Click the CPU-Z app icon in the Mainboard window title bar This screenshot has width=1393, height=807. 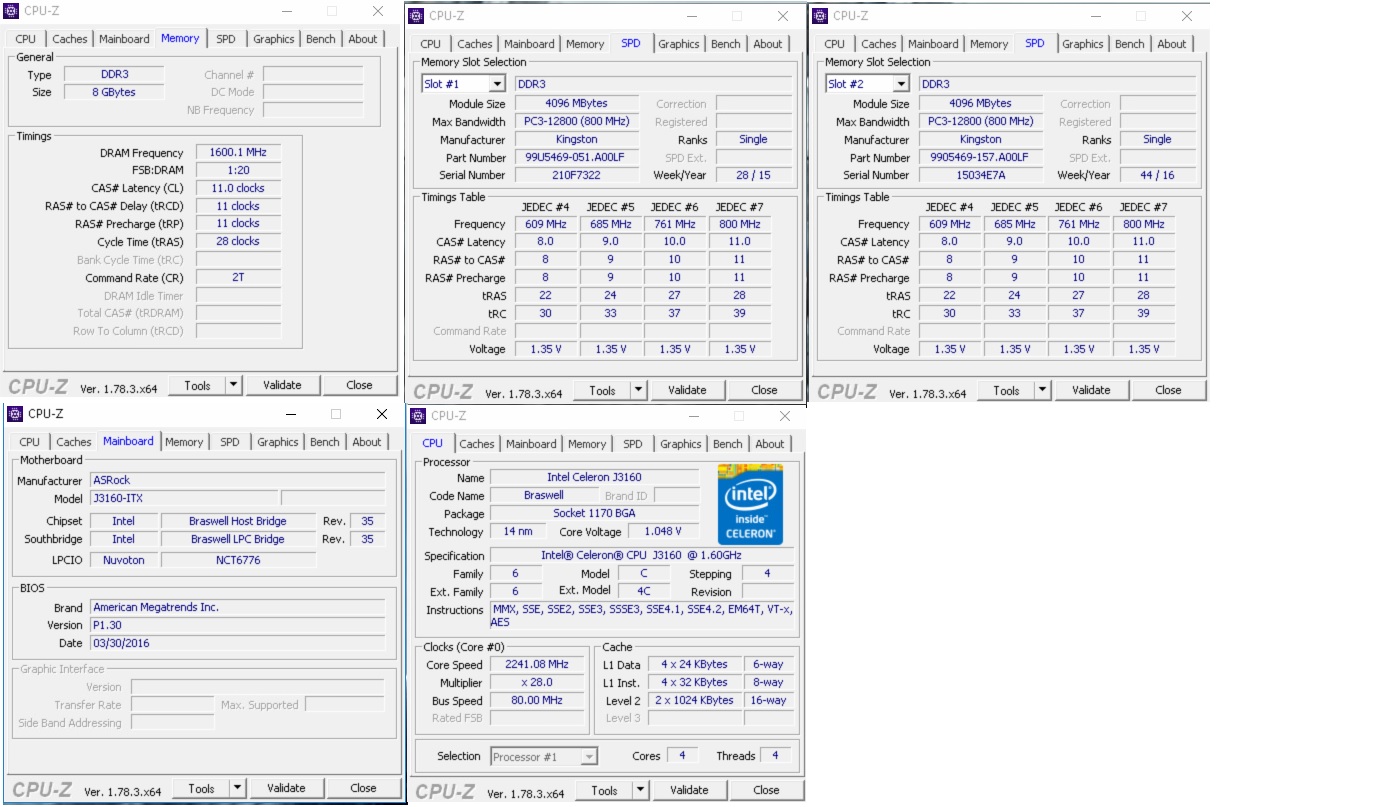(14, 413)
